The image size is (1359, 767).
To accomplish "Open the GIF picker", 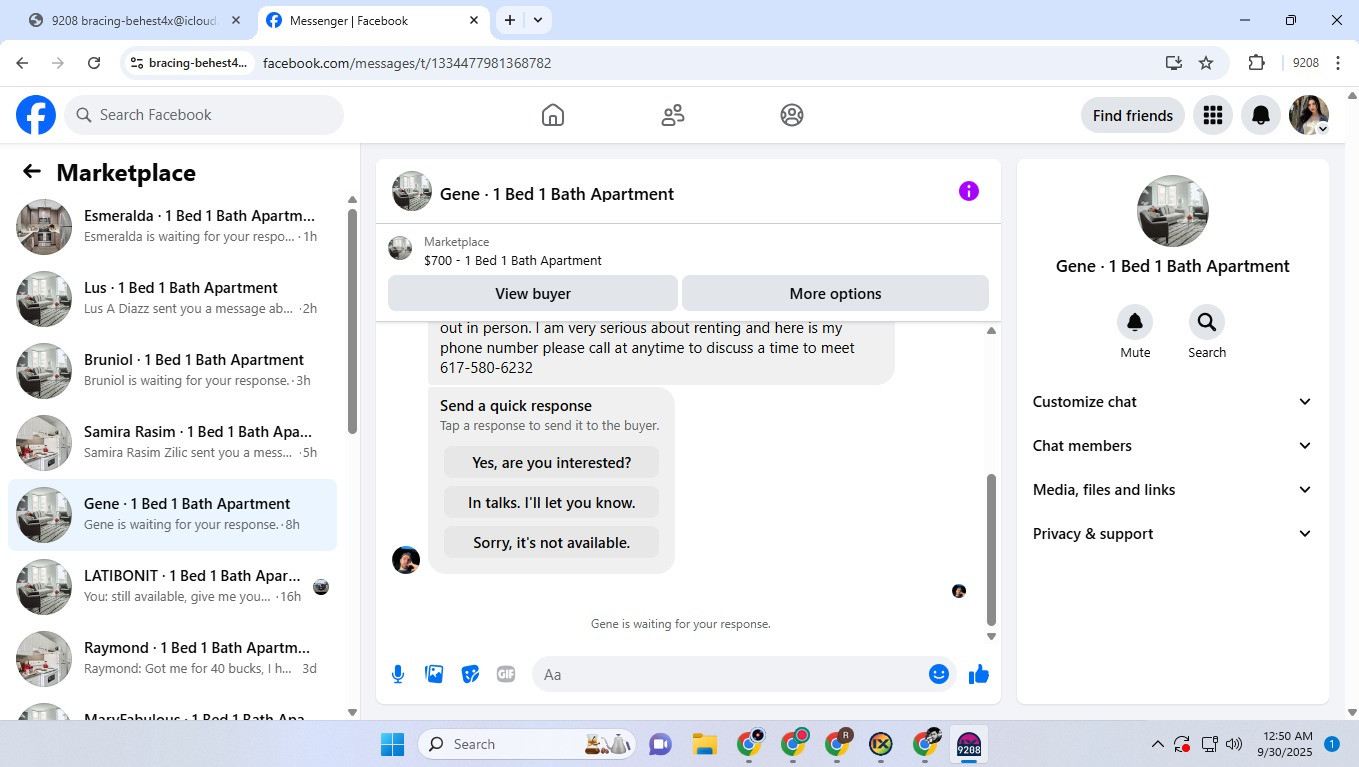I will pos(506,674).
